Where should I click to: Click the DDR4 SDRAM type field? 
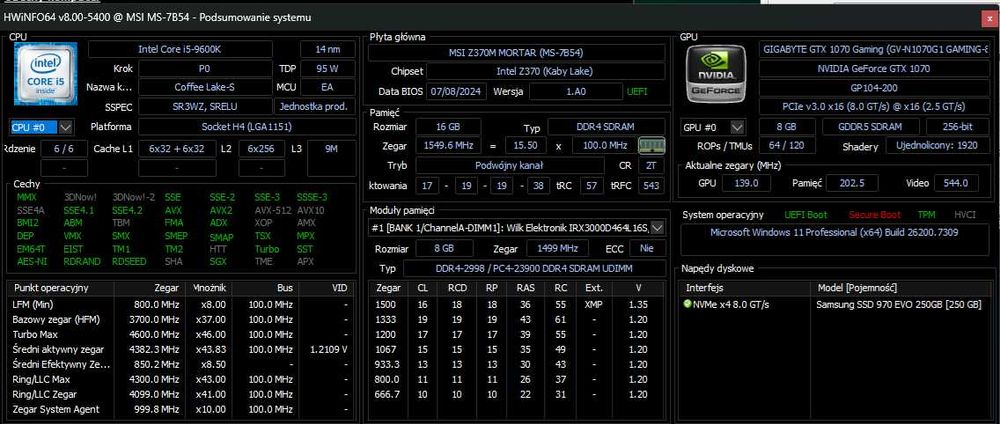[x=606, y=127]
